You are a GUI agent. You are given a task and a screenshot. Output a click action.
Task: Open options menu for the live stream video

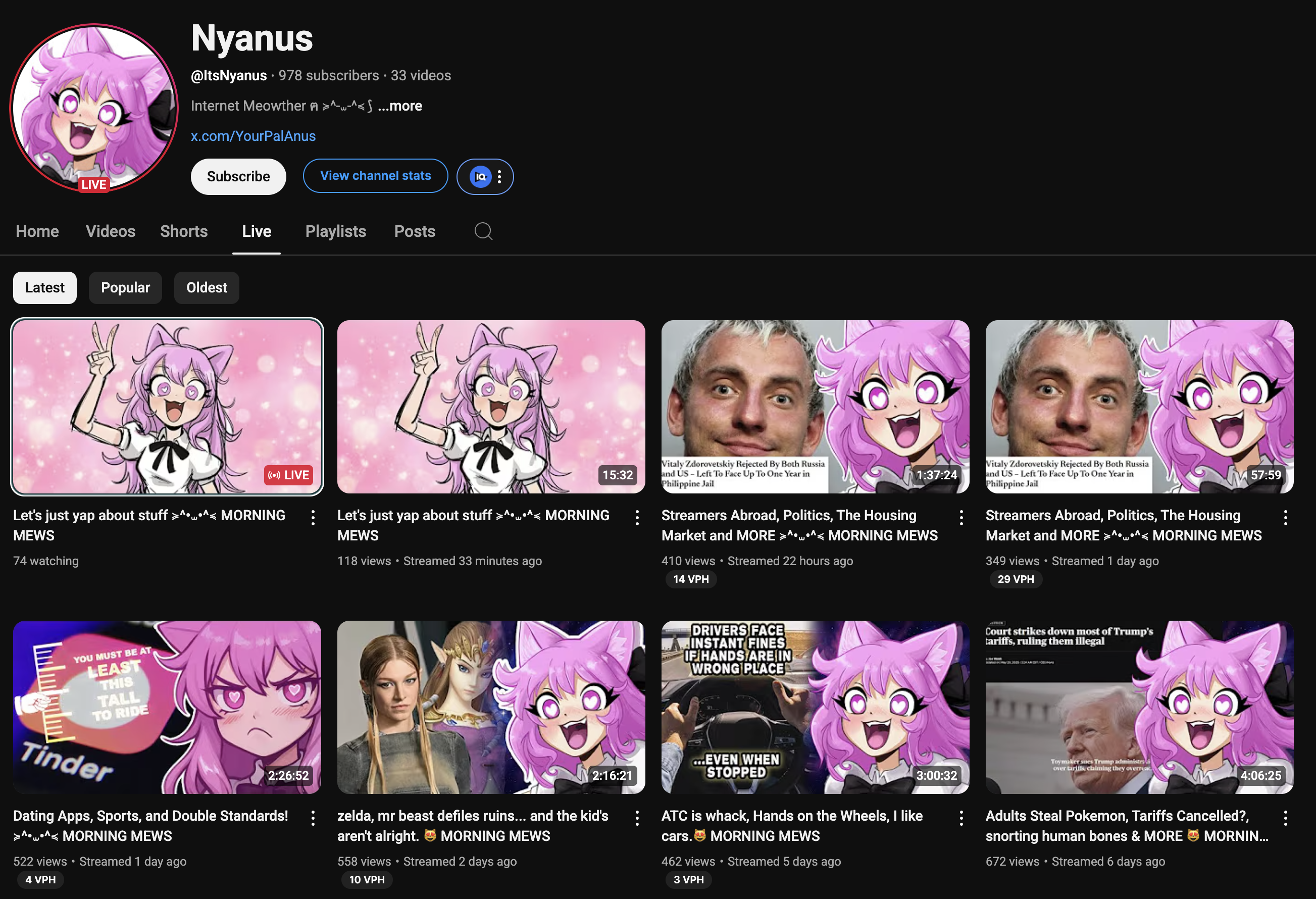(x=313, y=517)
